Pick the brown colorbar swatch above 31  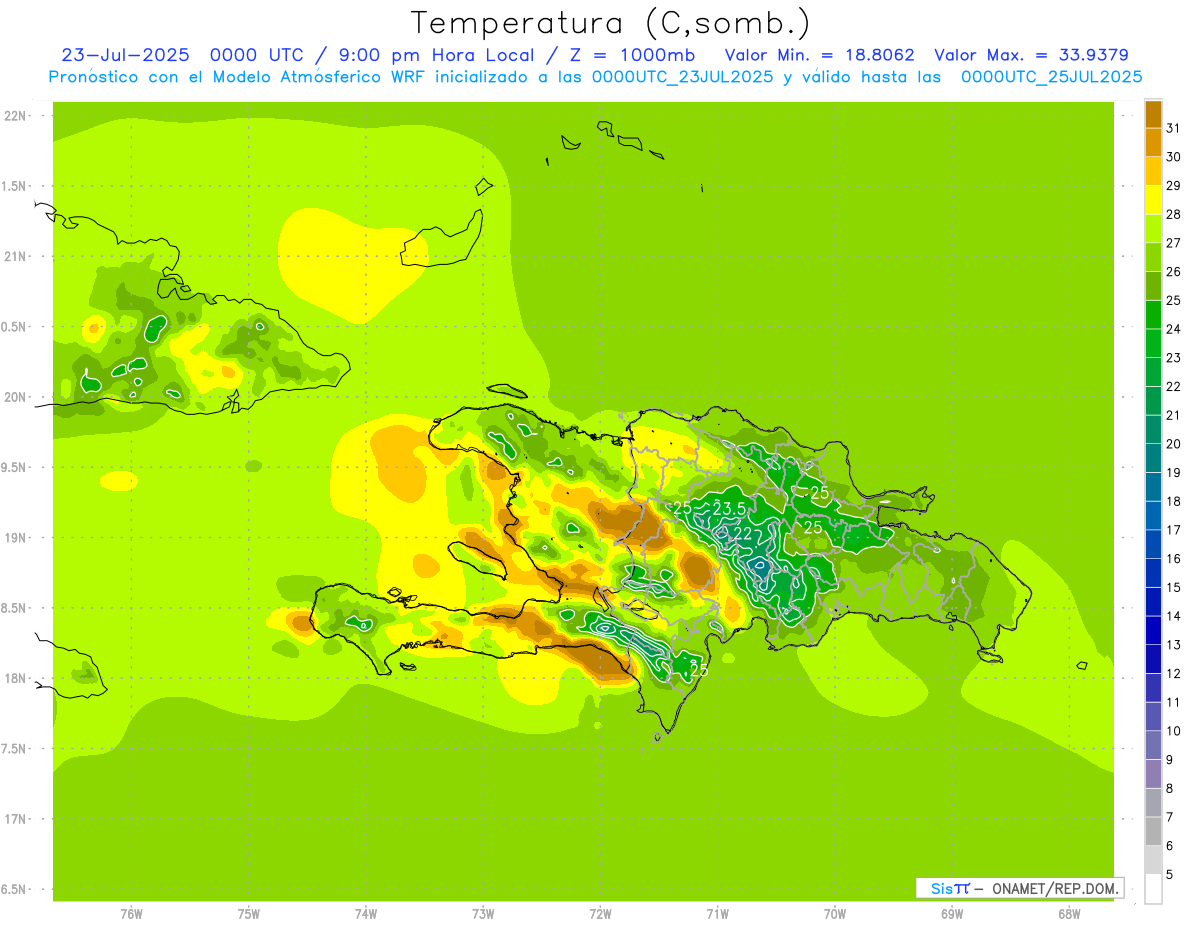tap(1153, 113)
